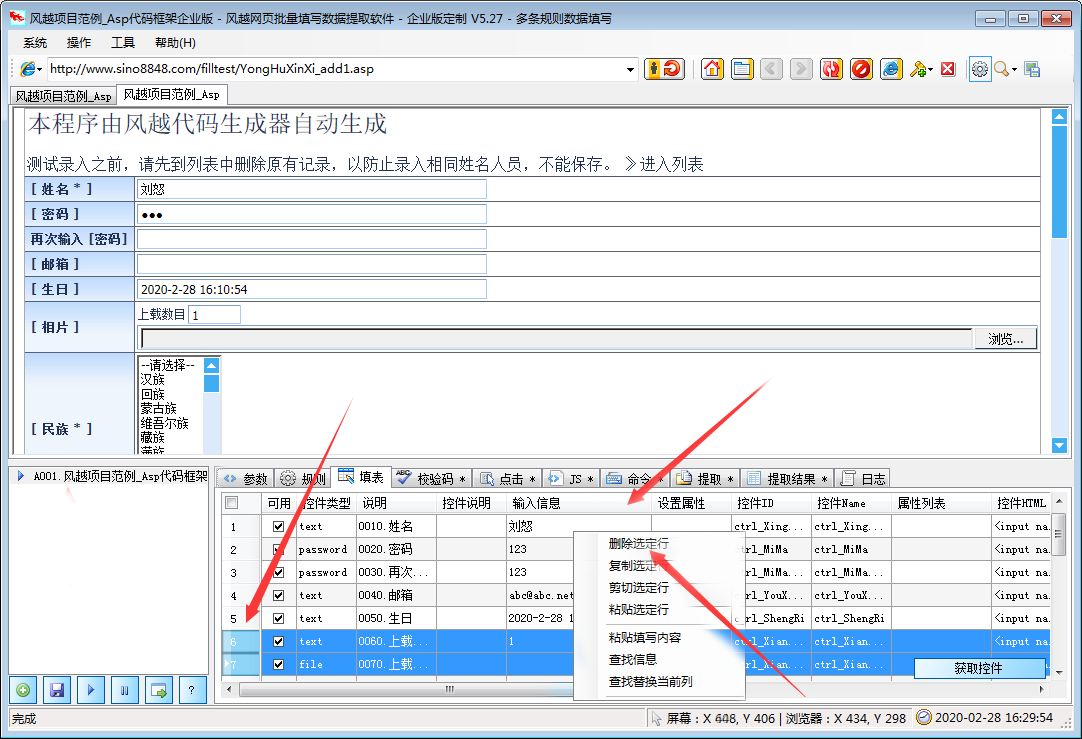
Task: Expand the A001.风越项目范例 tree node
Action: click(x=21, y=475)
